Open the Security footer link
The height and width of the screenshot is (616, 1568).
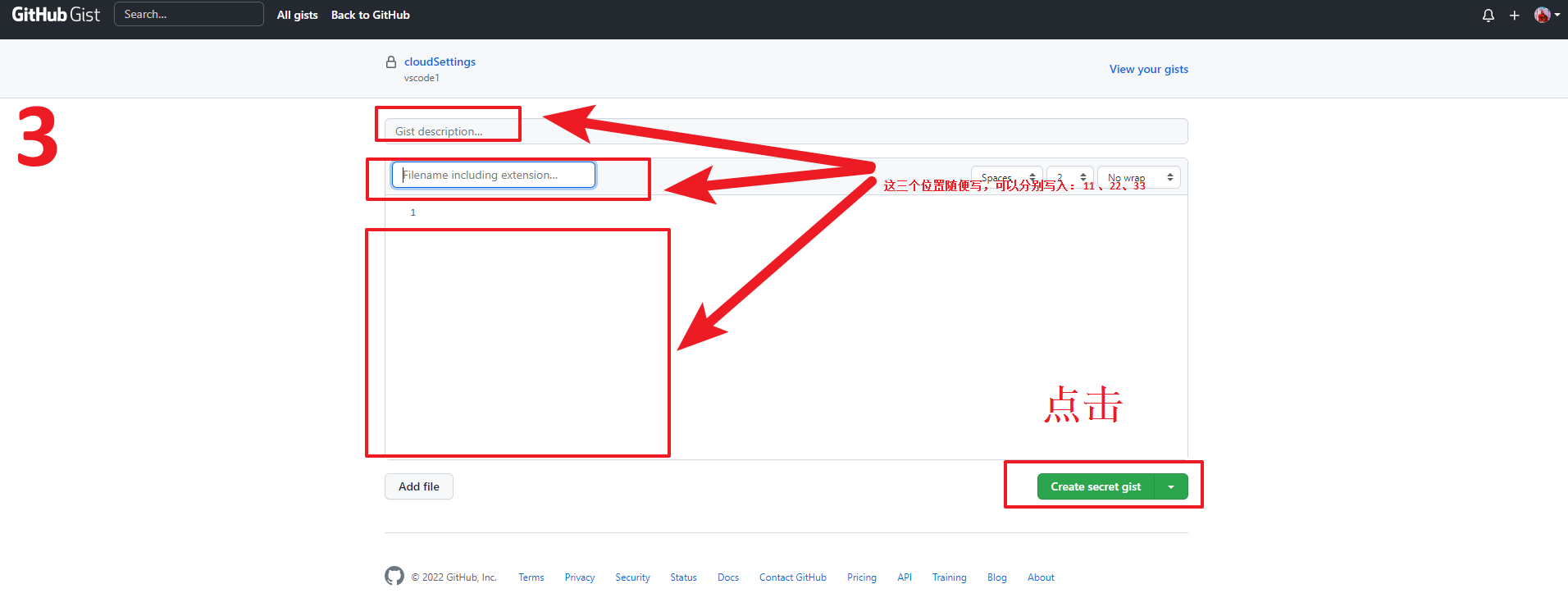(632, 577)
